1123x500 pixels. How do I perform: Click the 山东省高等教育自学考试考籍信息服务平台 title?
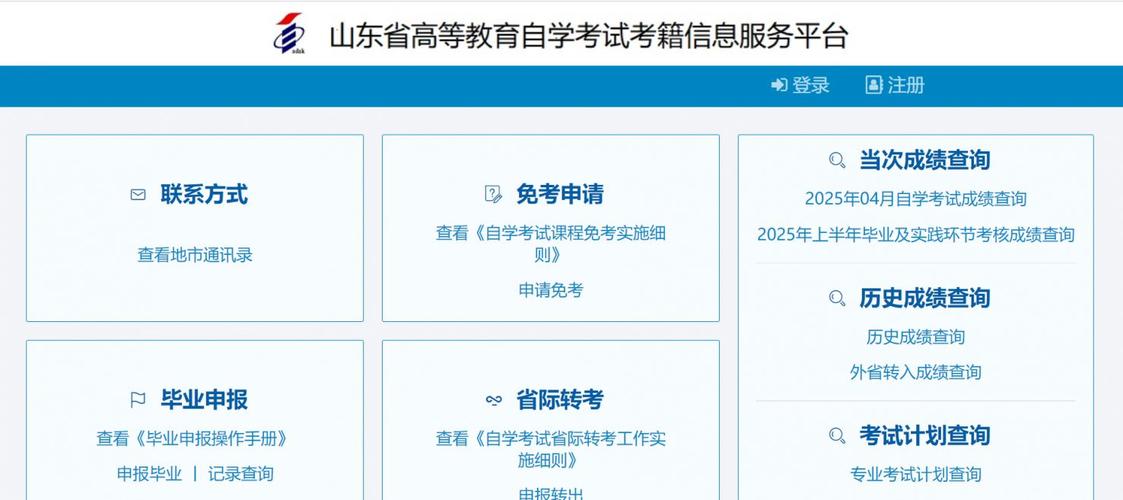(589, 36)
